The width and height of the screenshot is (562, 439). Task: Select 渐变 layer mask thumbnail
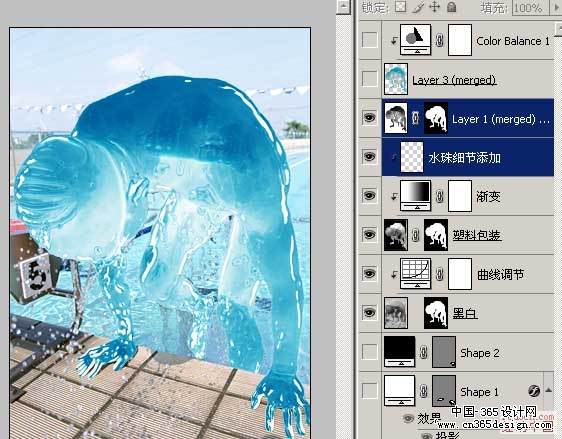pos(460,196)
